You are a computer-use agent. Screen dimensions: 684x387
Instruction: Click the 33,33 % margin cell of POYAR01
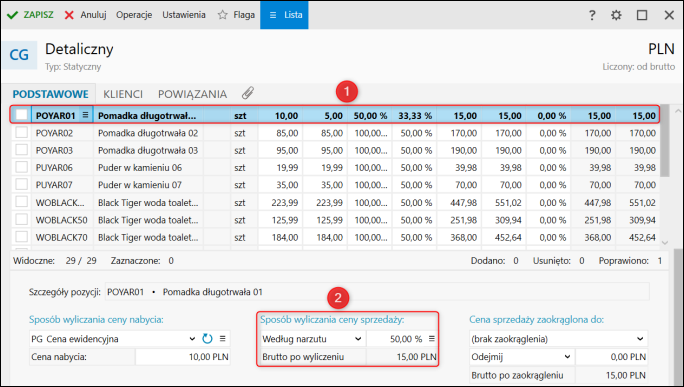coord(415,116)
